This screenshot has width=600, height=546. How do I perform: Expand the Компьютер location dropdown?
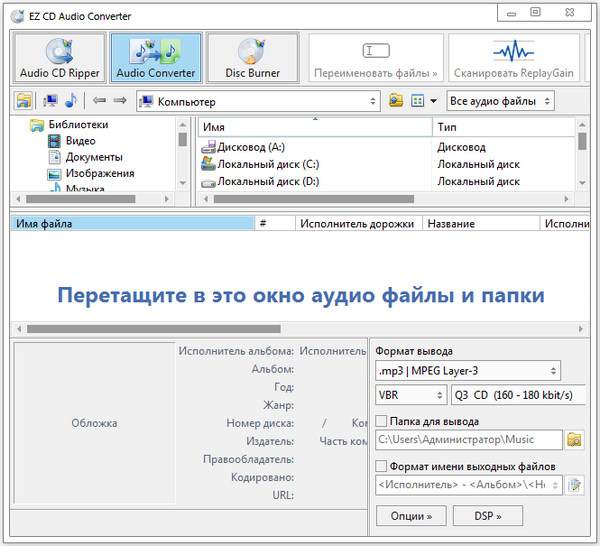coord(258,101)
